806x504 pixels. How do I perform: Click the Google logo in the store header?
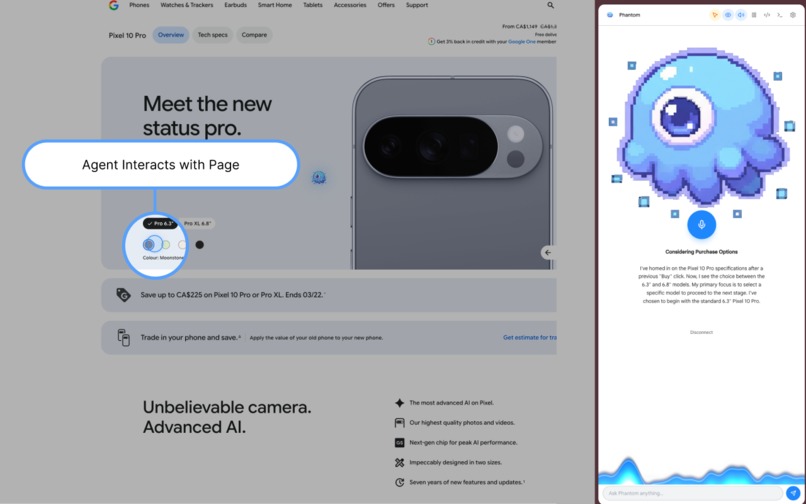[114, 5]
